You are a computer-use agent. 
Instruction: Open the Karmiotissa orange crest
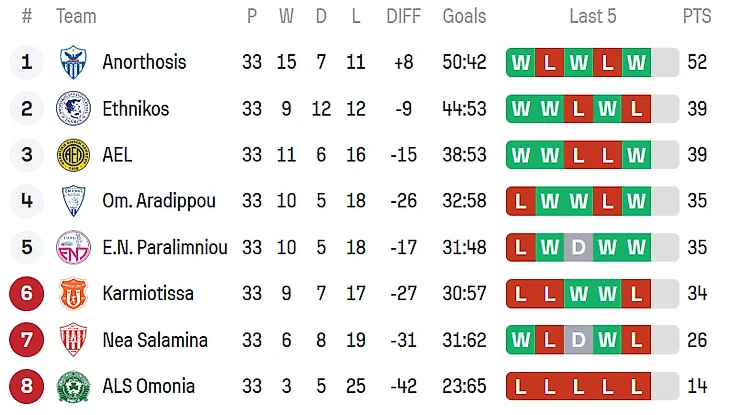point(74,293)
